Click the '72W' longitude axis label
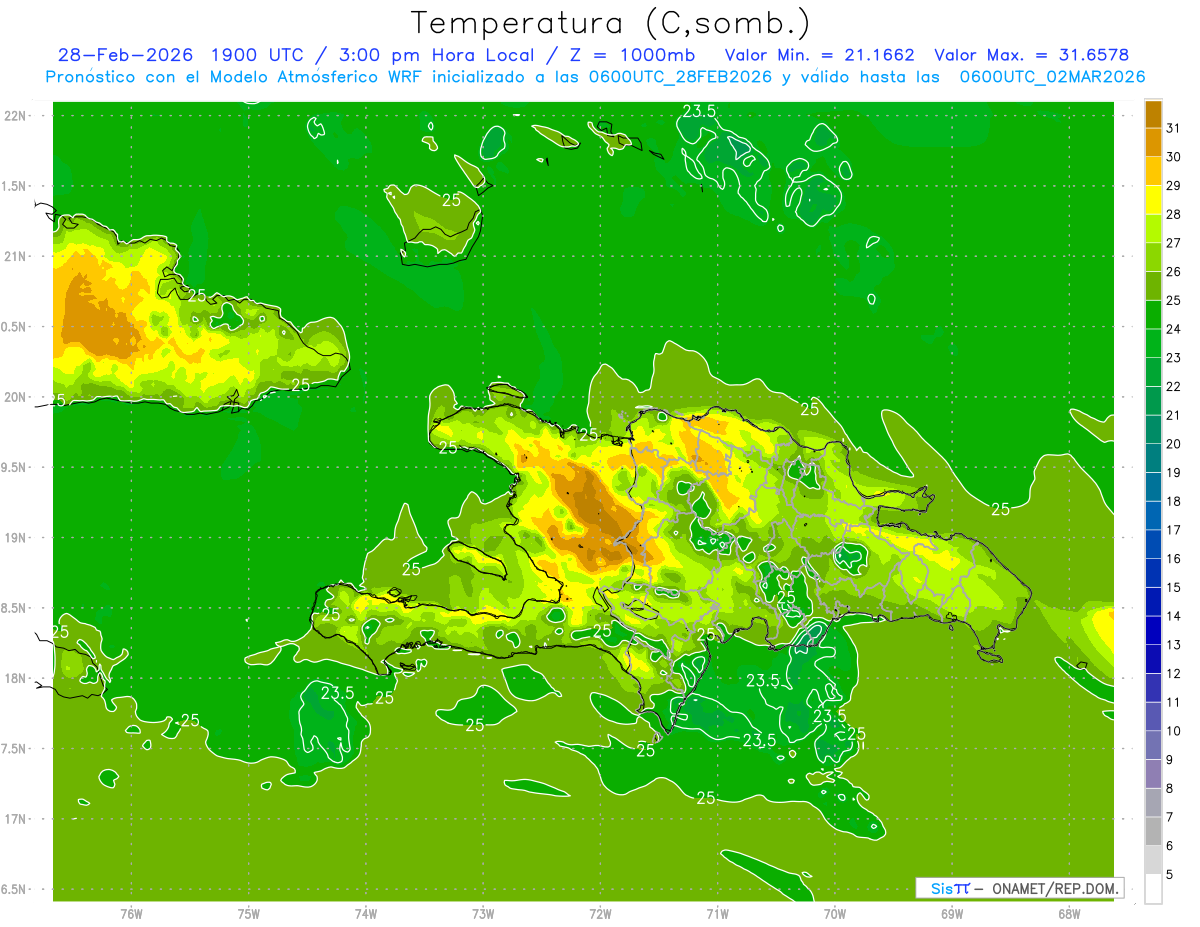This screenshot has height=927, width=1200. click(x=600, y=914)
